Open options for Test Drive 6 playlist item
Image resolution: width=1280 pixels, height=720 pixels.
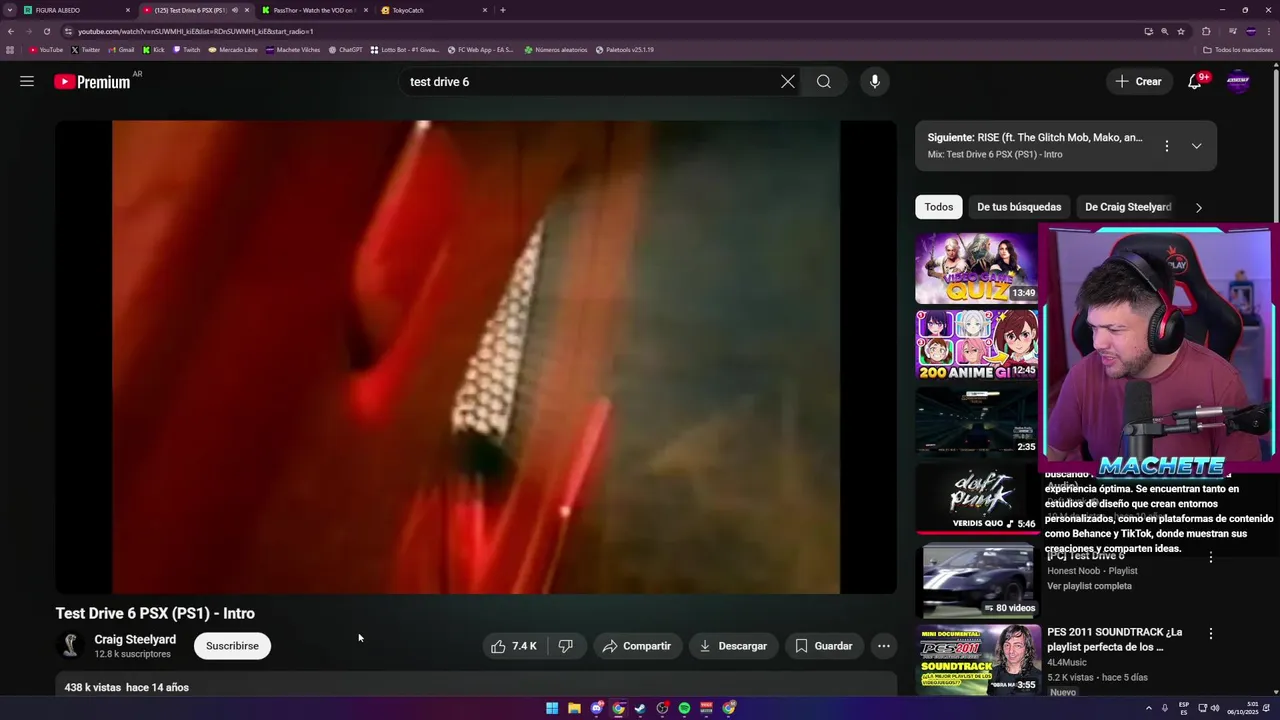[1211, 557]
